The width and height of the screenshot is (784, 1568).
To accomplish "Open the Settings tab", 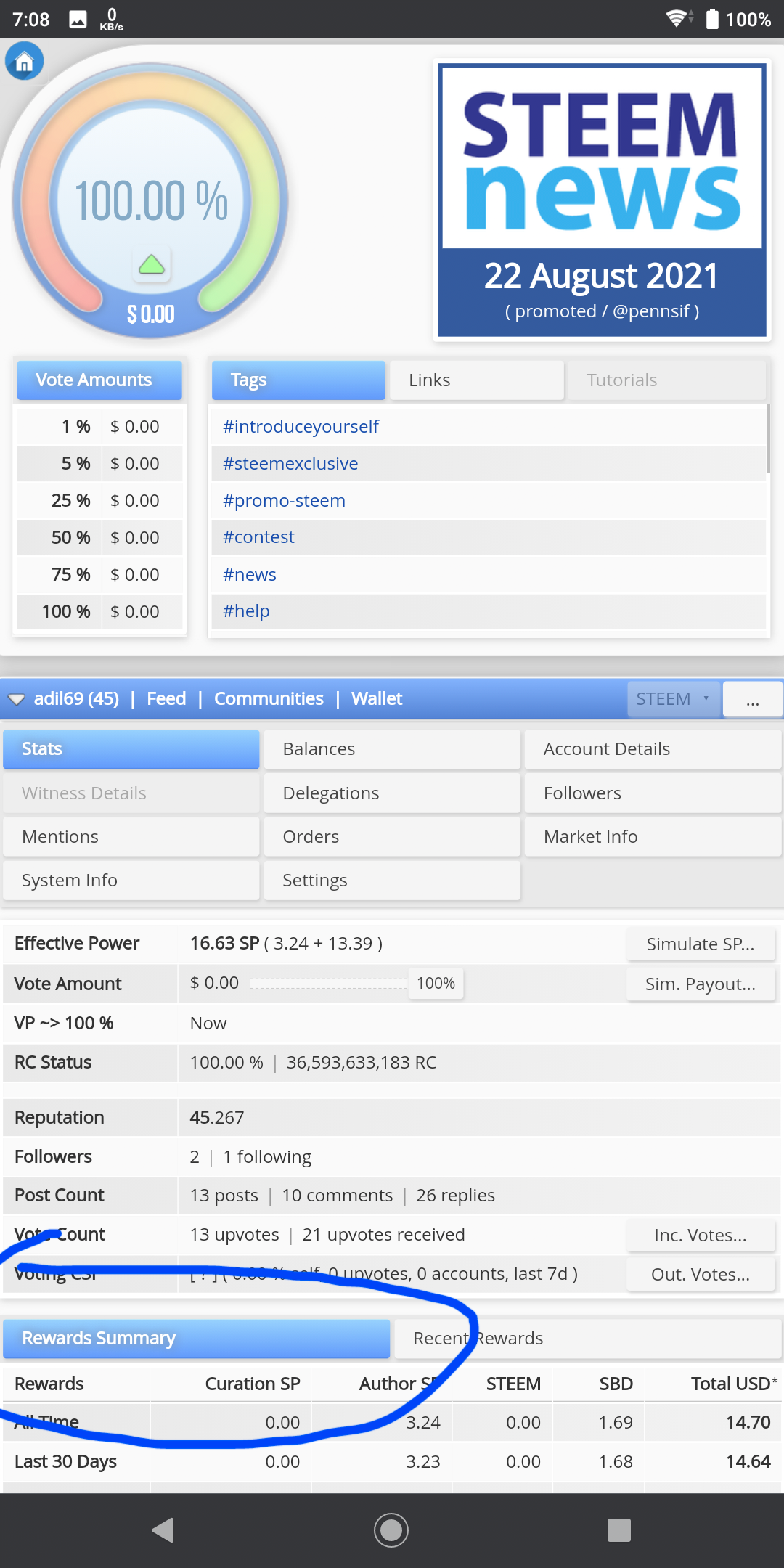I will pyautogui.click(x=392, y=880).
